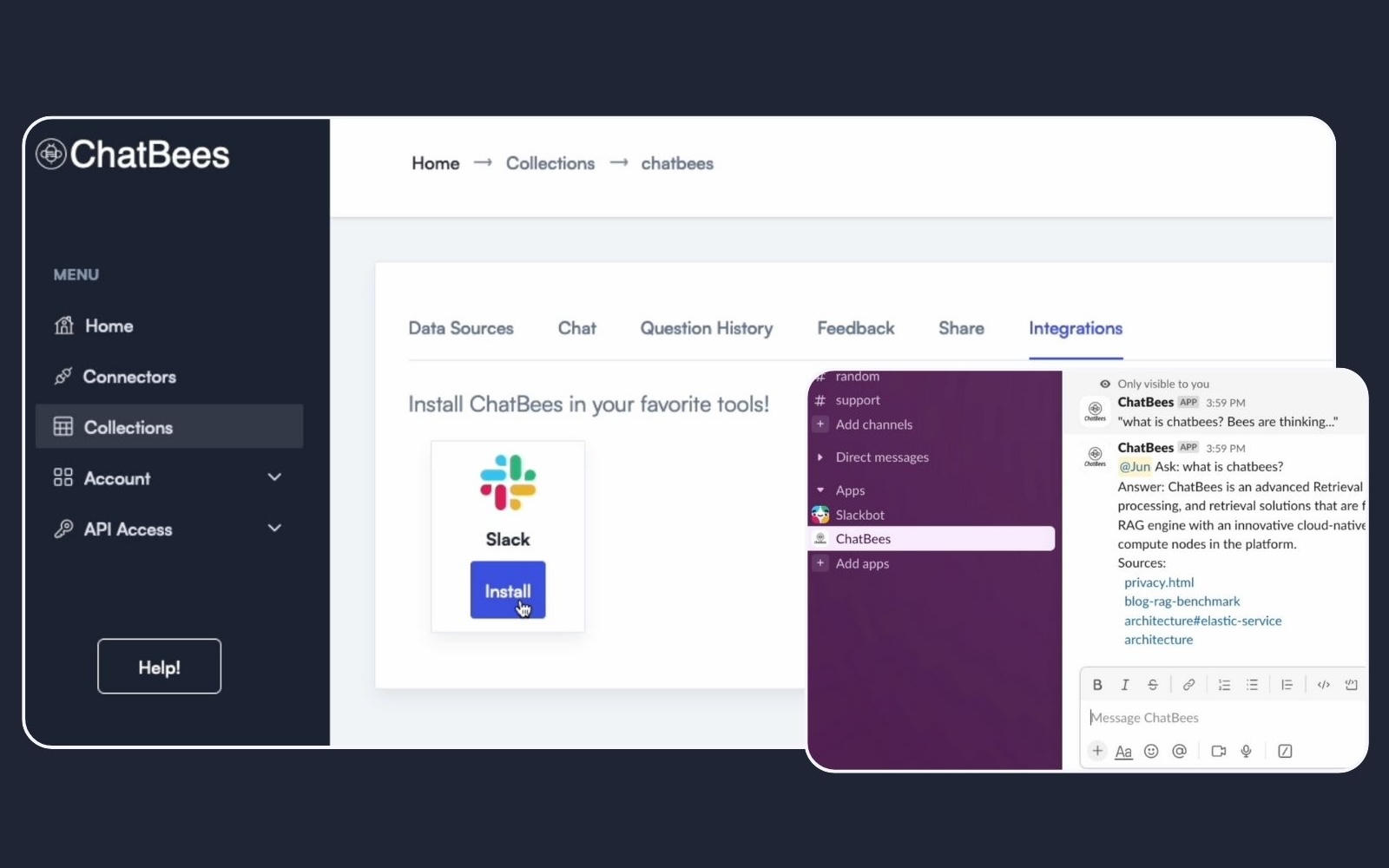The image size is (1389, 868).
Task: Toggle the Aa formatting toolbar button
Action: click(x=1123, y=752)
